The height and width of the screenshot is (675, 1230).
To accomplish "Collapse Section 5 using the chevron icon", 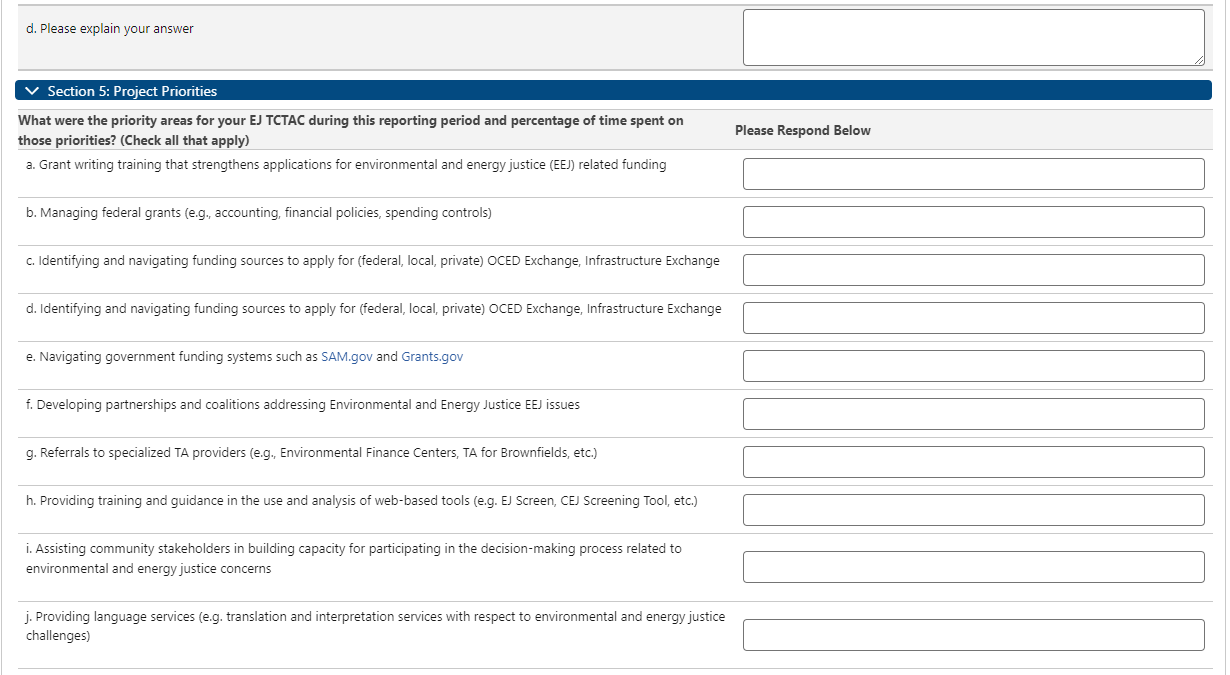I will (32, 91).
